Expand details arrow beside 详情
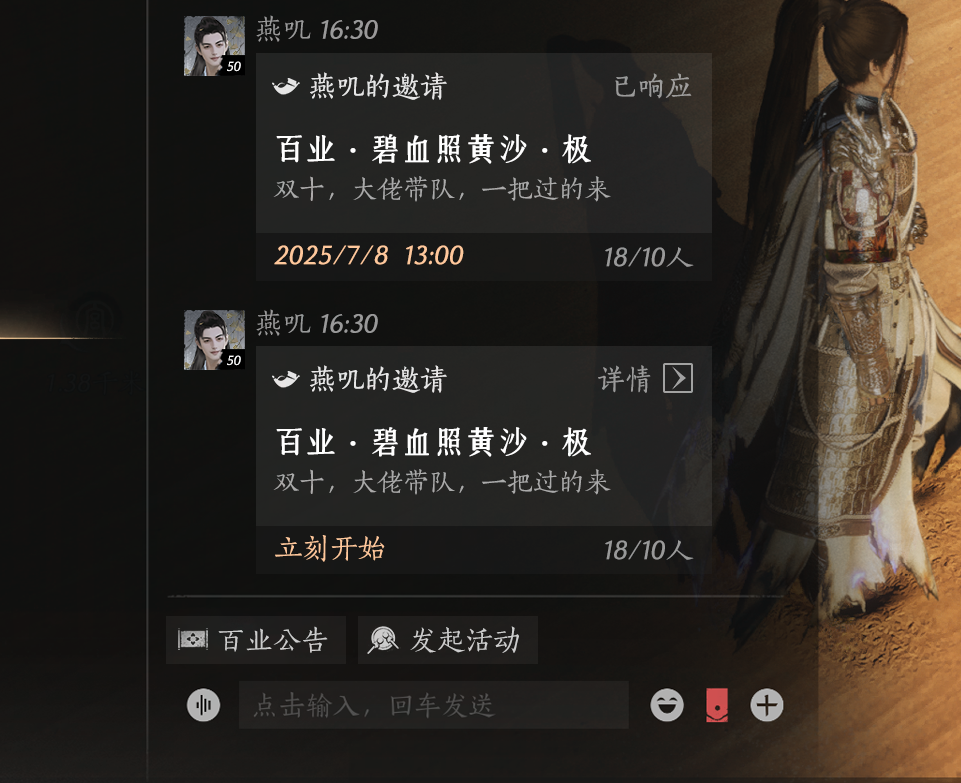The image size is (961, 783). point(678,378)
